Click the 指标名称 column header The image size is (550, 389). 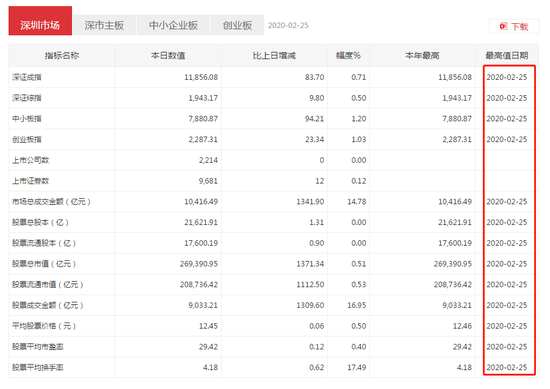tap(62, 55)
